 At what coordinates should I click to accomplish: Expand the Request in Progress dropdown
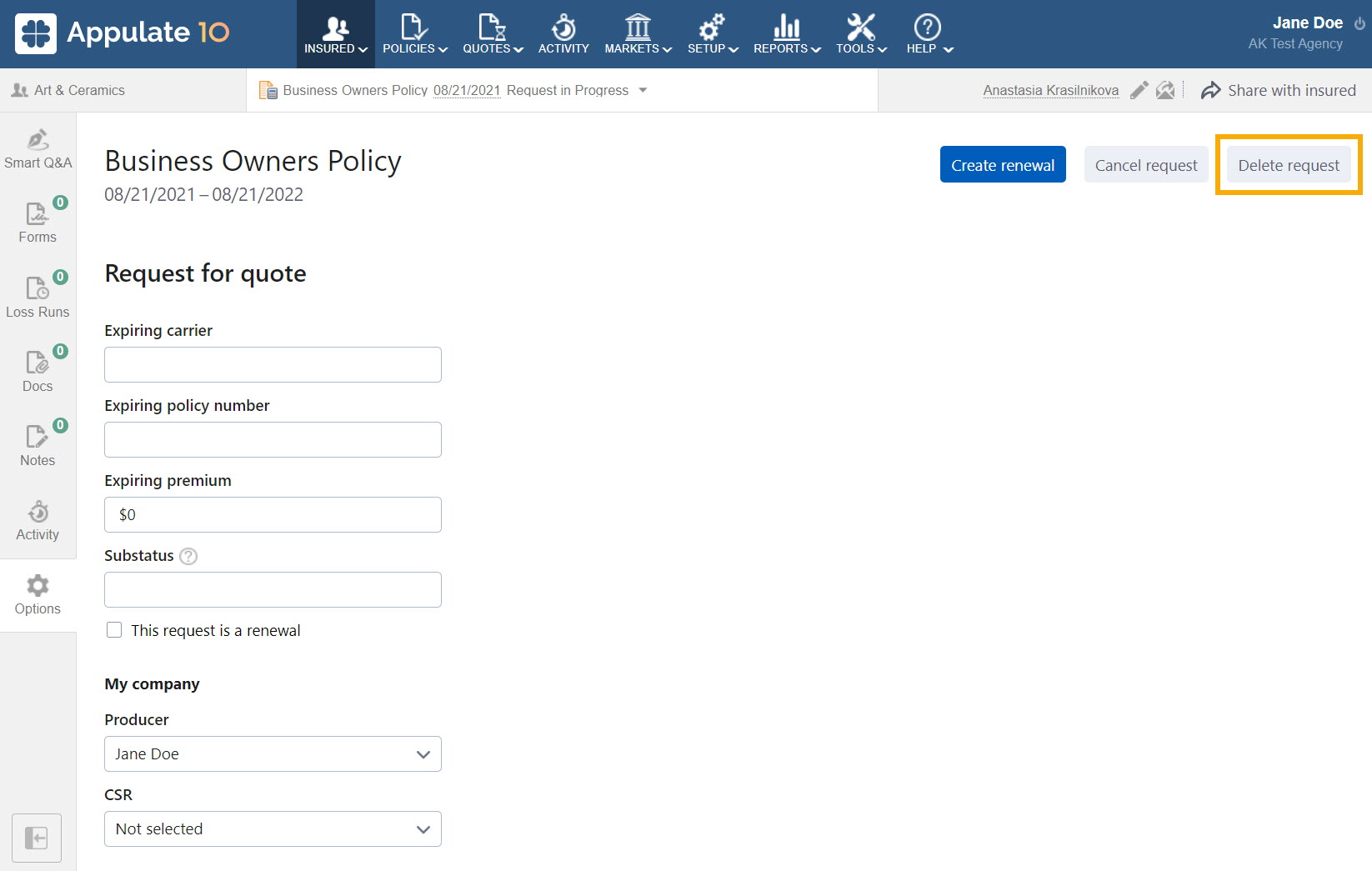pos(643,90)
